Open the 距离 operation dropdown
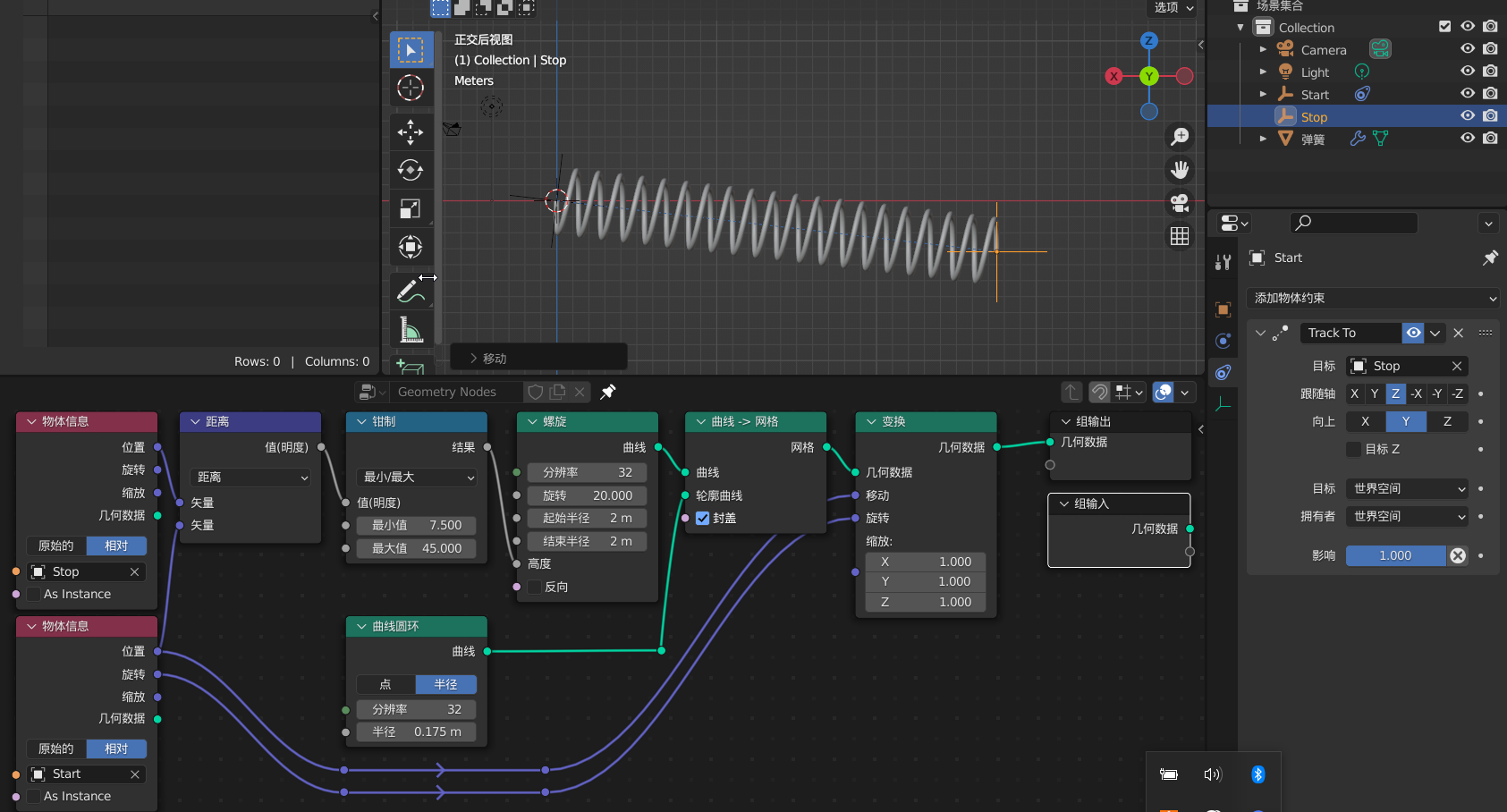Image resolution: width=1507 pixels, height=812 pixels. 251,477
